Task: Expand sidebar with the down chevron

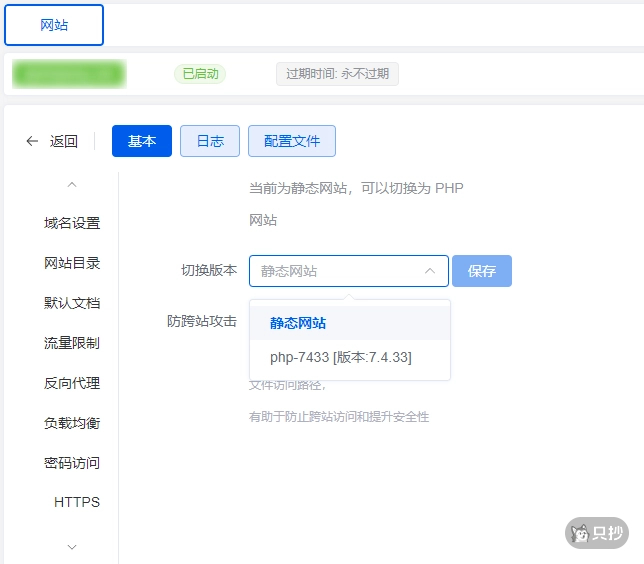Action: (72, 547)
